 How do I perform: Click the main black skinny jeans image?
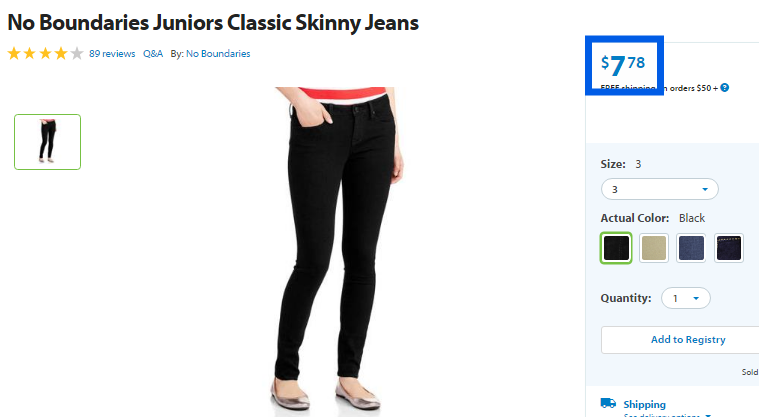coord(339,249)
